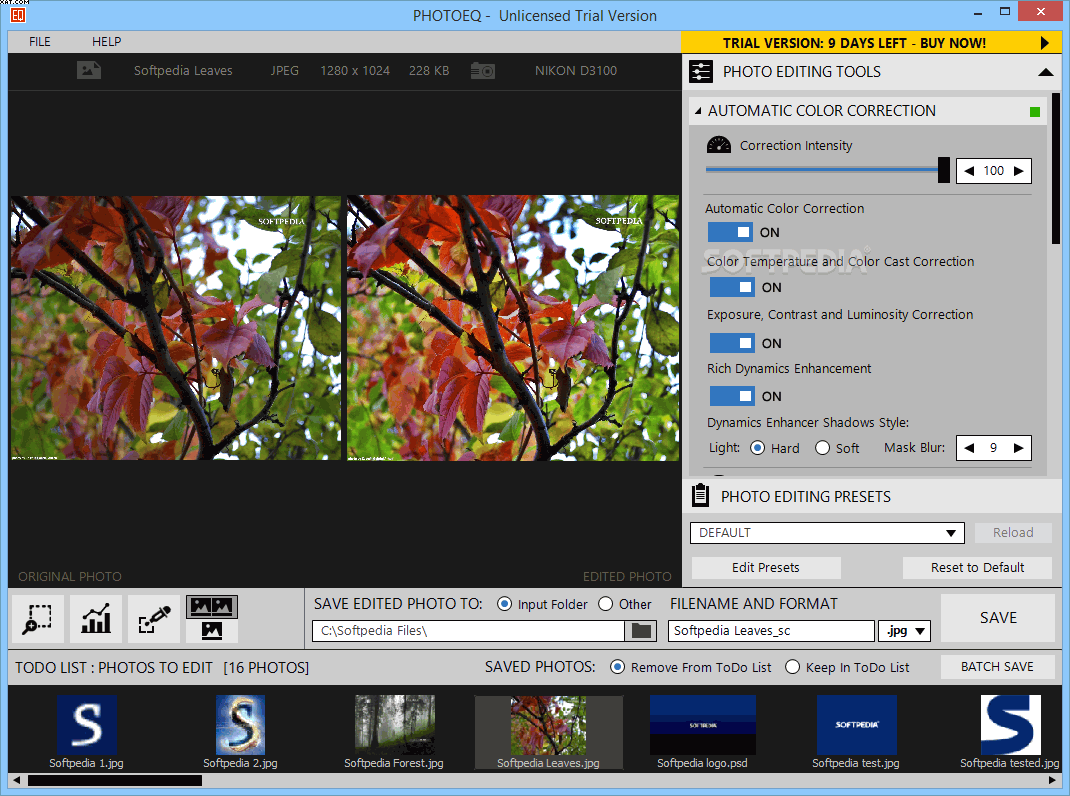1070x796 pixels.
Task: Toggle Color Temperature and Color Cast Correction switch
Action: (732, 287)
